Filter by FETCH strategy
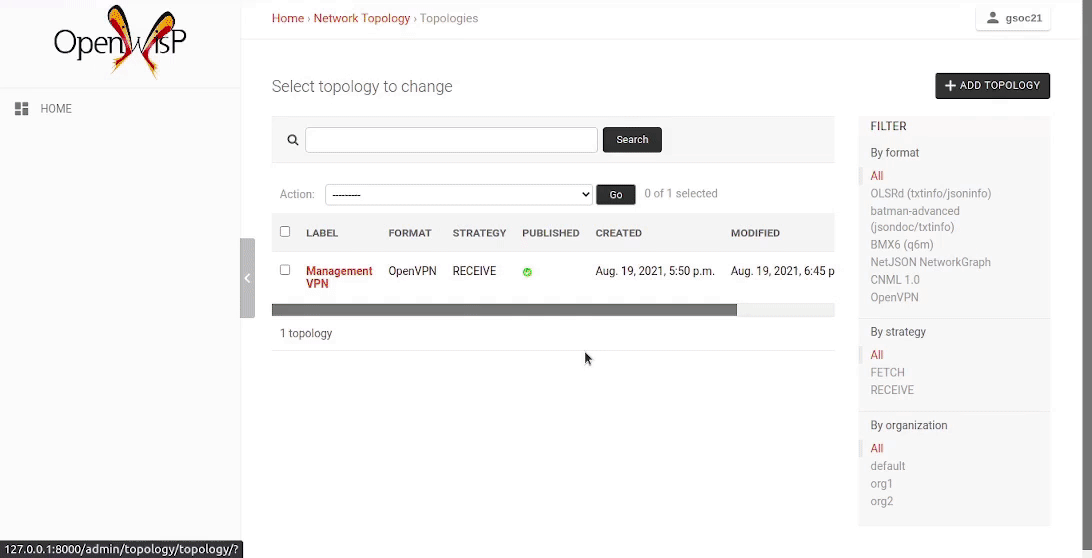The image size is (1092, 558). click(887, 373)
